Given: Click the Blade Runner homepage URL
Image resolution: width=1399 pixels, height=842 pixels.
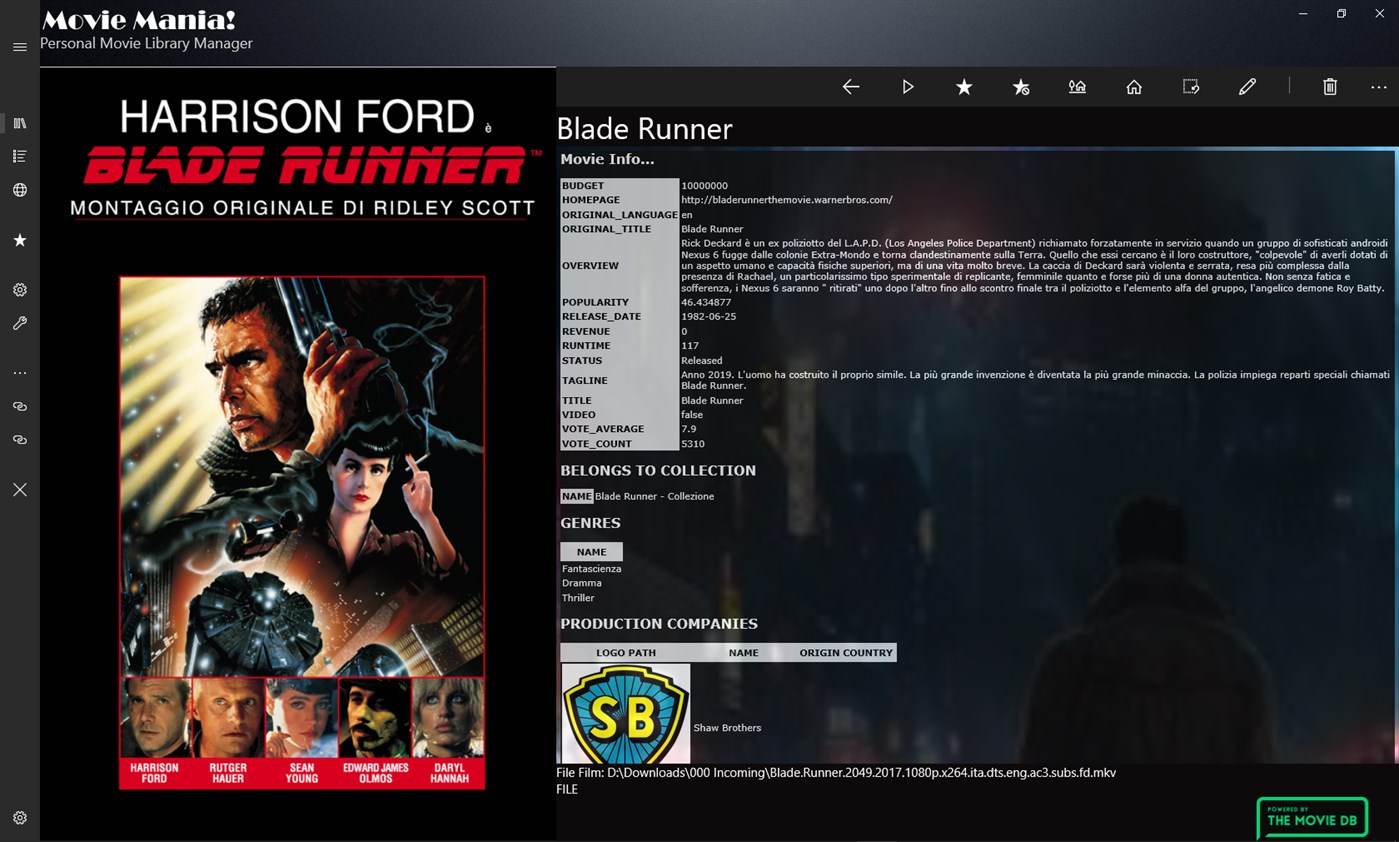Looking at the screenshot, I should 786,200.
